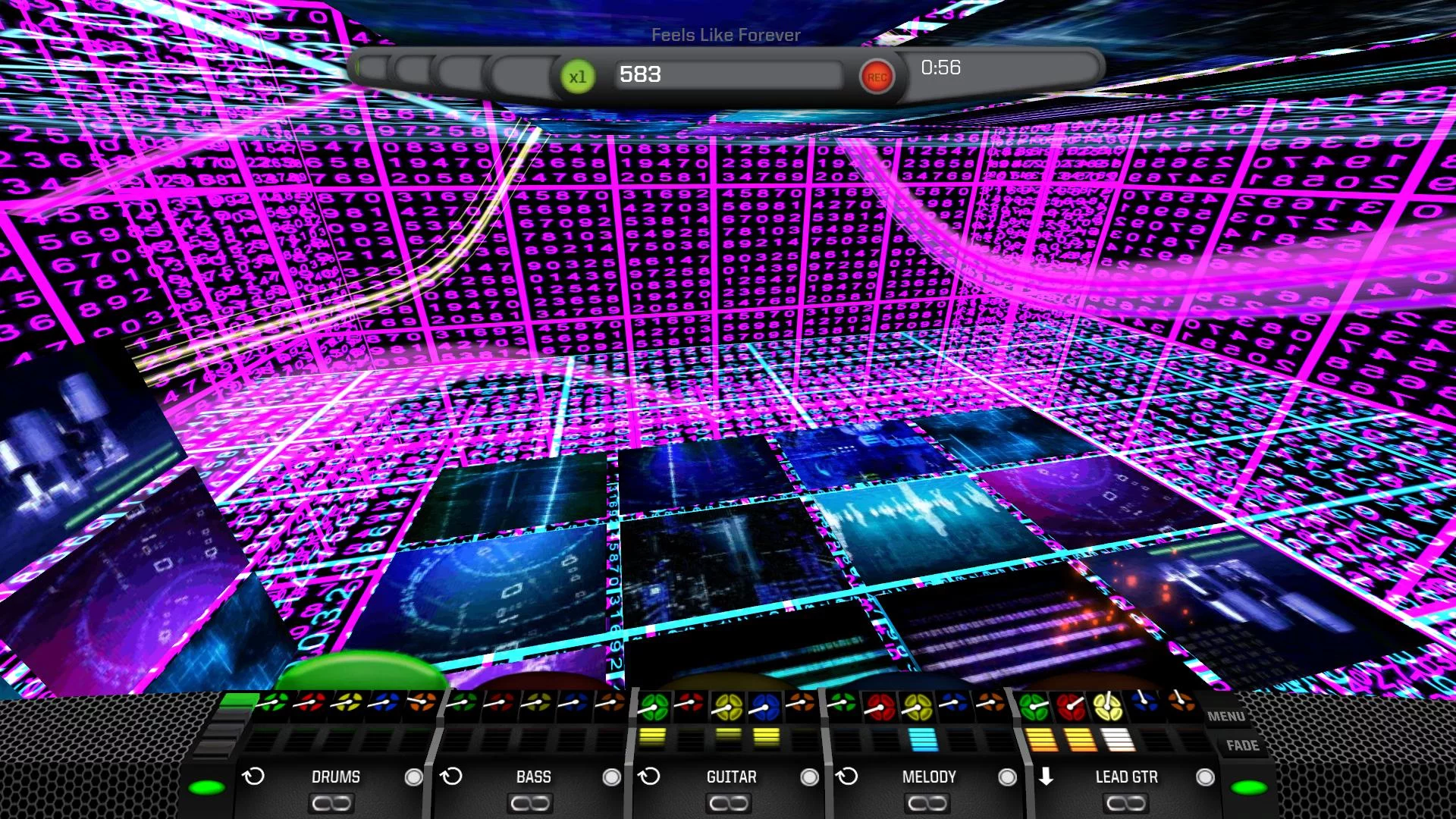
Task: Click the yellow knob in the MELODY section
Action: [917, 708]
